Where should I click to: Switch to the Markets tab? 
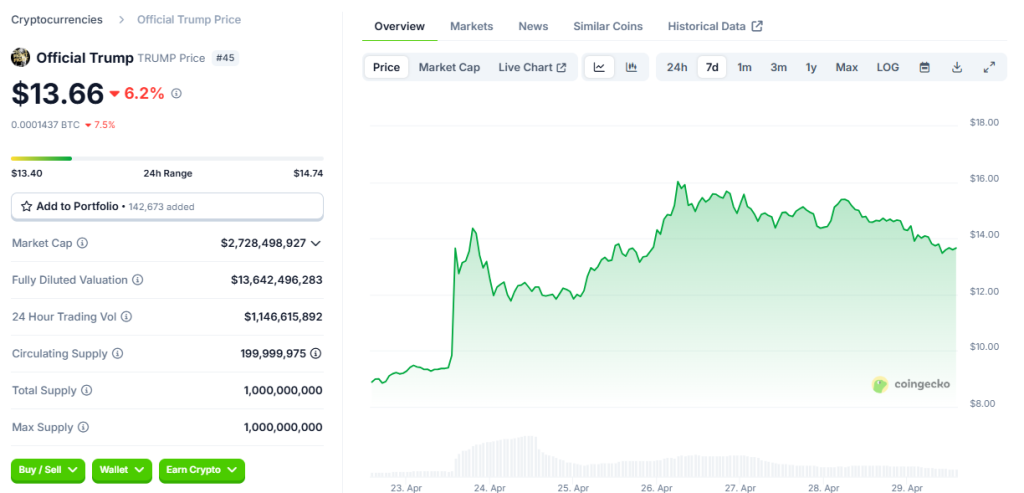pyautogui.click(x=472, y=26)
